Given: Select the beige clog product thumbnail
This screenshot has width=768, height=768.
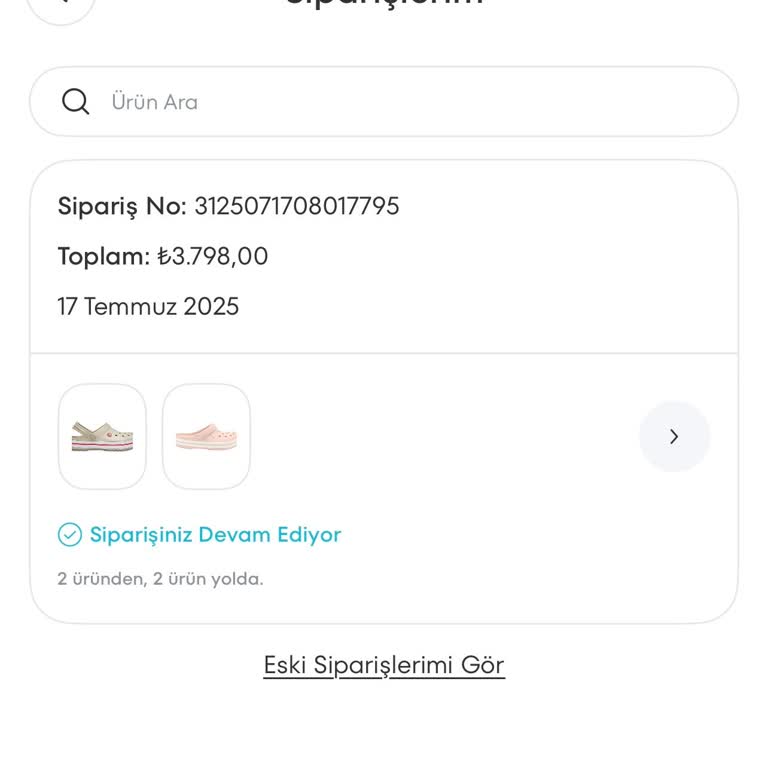Looking at the screenshot, I should click(102, 436).
